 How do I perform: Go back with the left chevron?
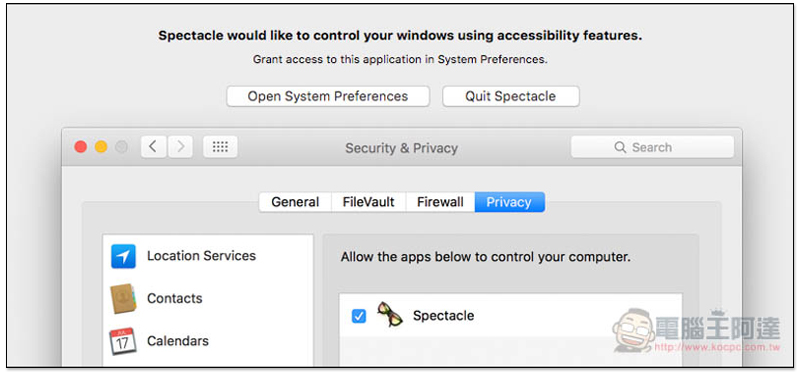point(154,147)
